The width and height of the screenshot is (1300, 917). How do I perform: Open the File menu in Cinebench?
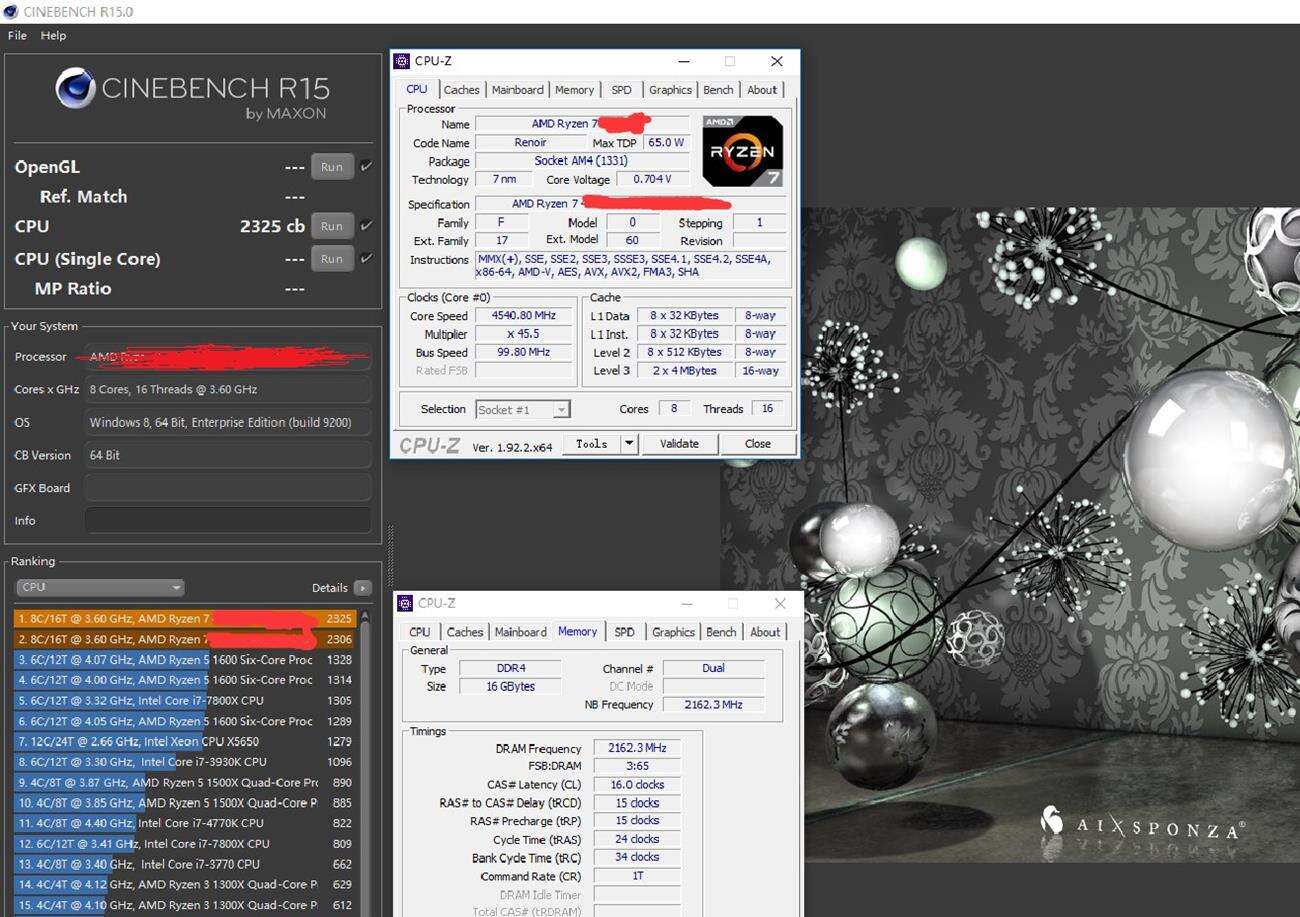(16, 35)
